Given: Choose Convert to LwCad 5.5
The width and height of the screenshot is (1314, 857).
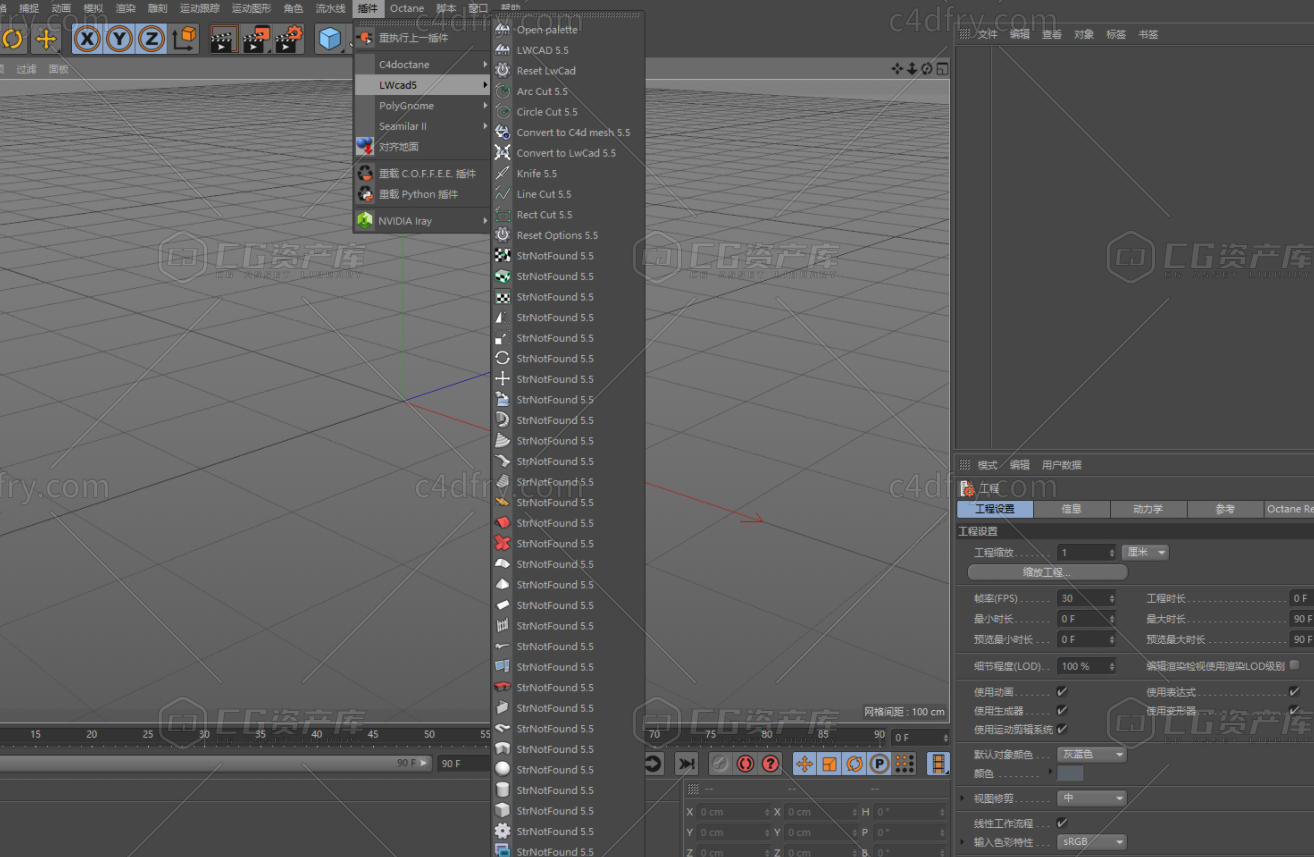Looking at the screenshot, I should coord(568,153).
